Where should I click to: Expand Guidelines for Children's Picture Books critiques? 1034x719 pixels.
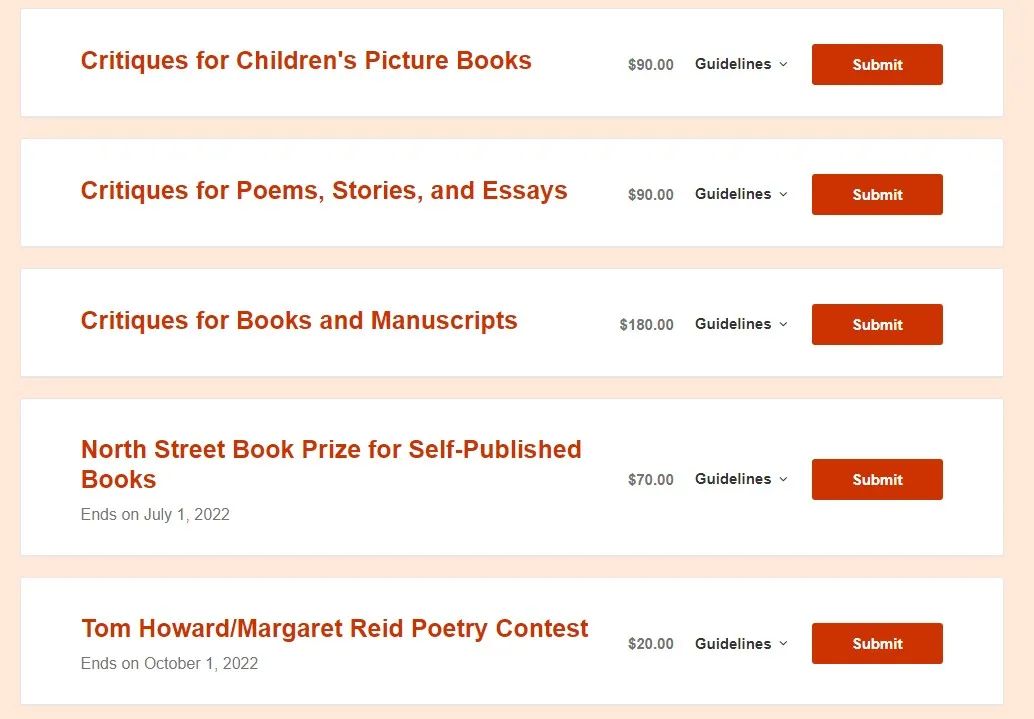[741, 64]
